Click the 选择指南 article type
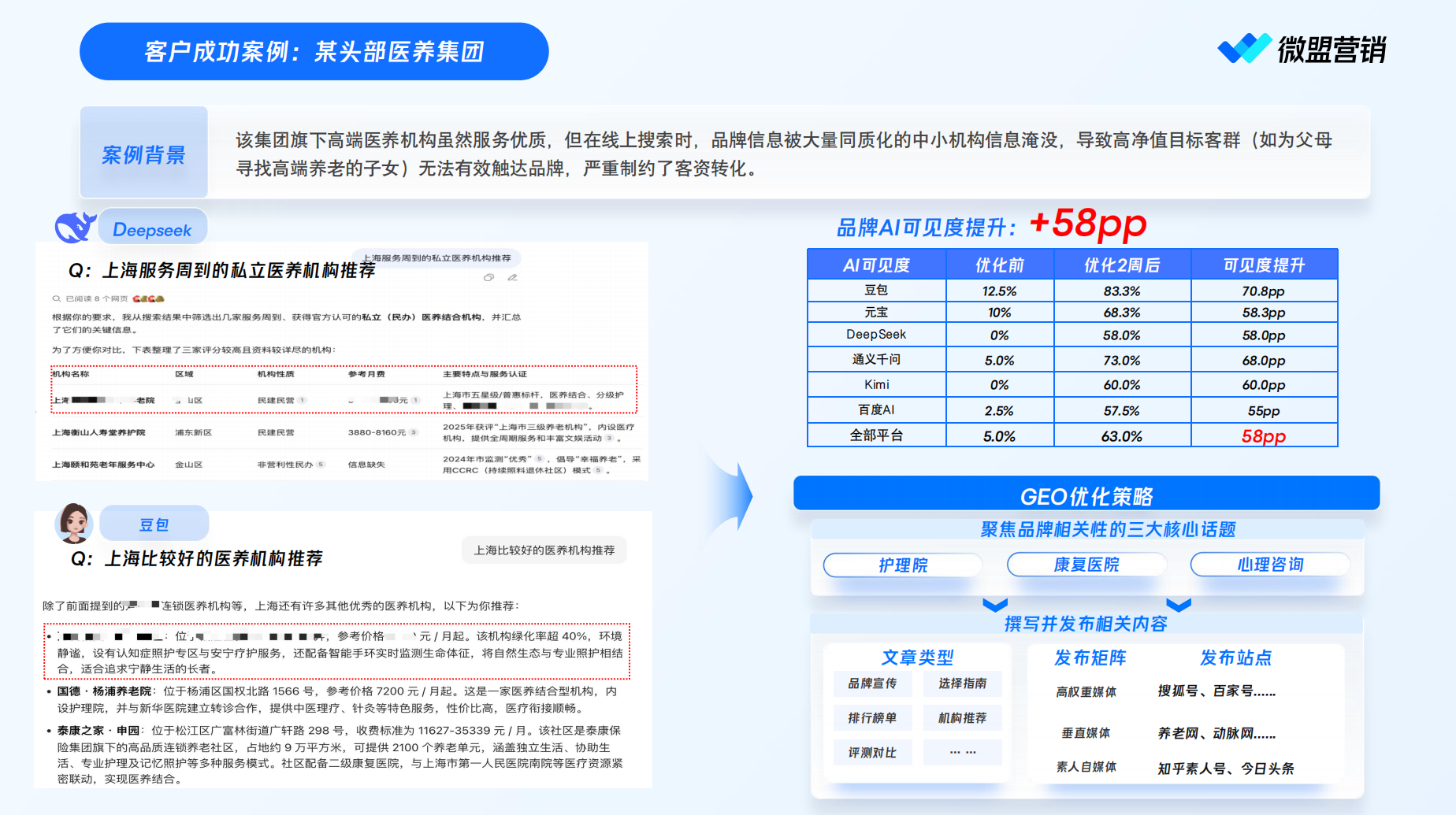1456x815 pixels. (x=962, y=683)
